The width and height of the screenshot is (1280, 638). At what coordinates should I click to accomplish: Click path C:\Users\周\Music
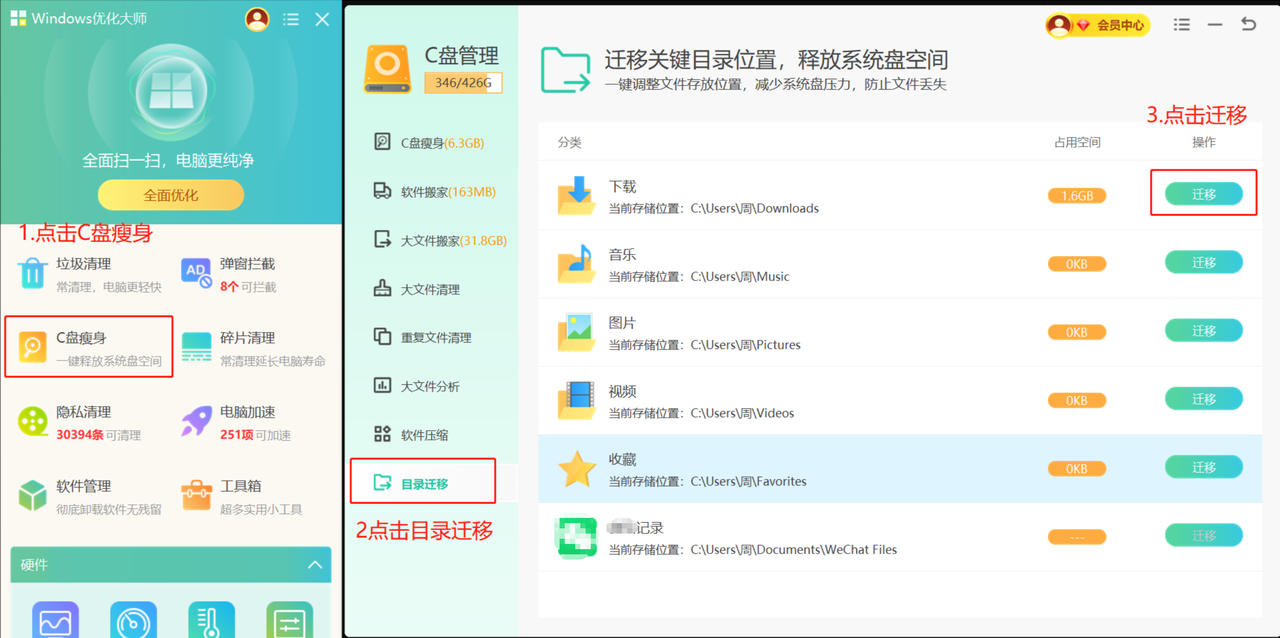[740, 276]
